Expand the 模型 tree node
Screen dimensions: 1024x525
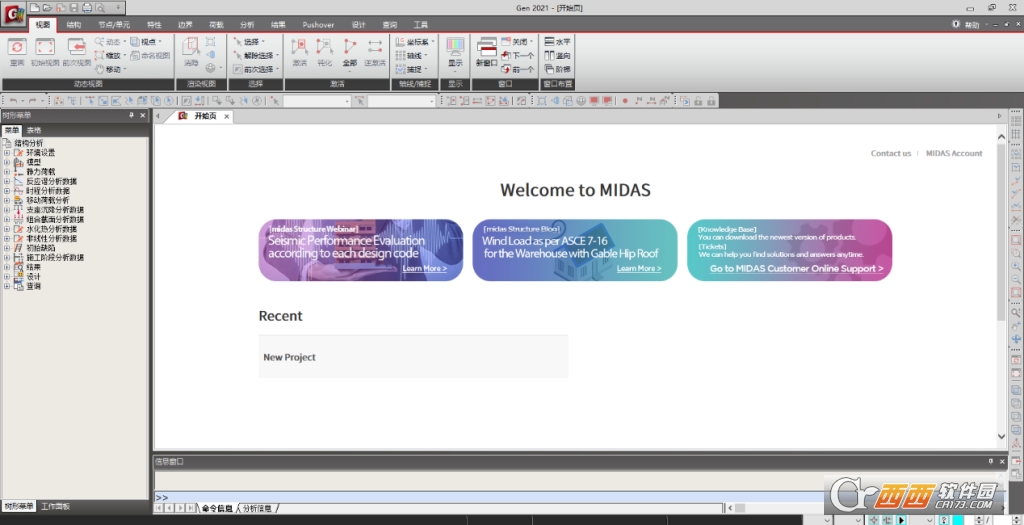[x=7, y=162]
